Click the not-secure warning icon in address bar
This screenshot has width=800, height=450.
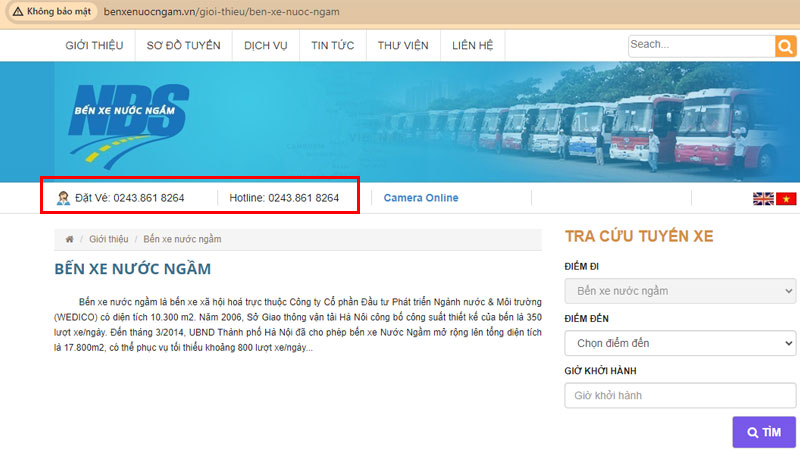pos(18,11)
